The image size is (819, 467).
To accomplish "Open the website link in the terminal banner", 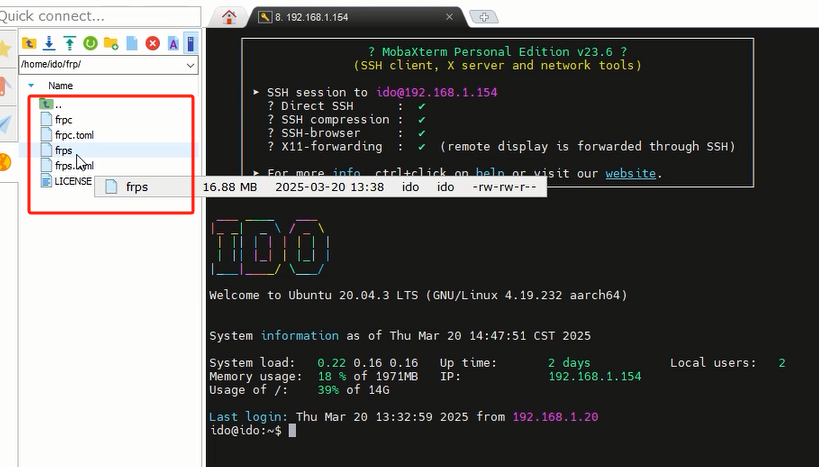I will pos(630,173).
